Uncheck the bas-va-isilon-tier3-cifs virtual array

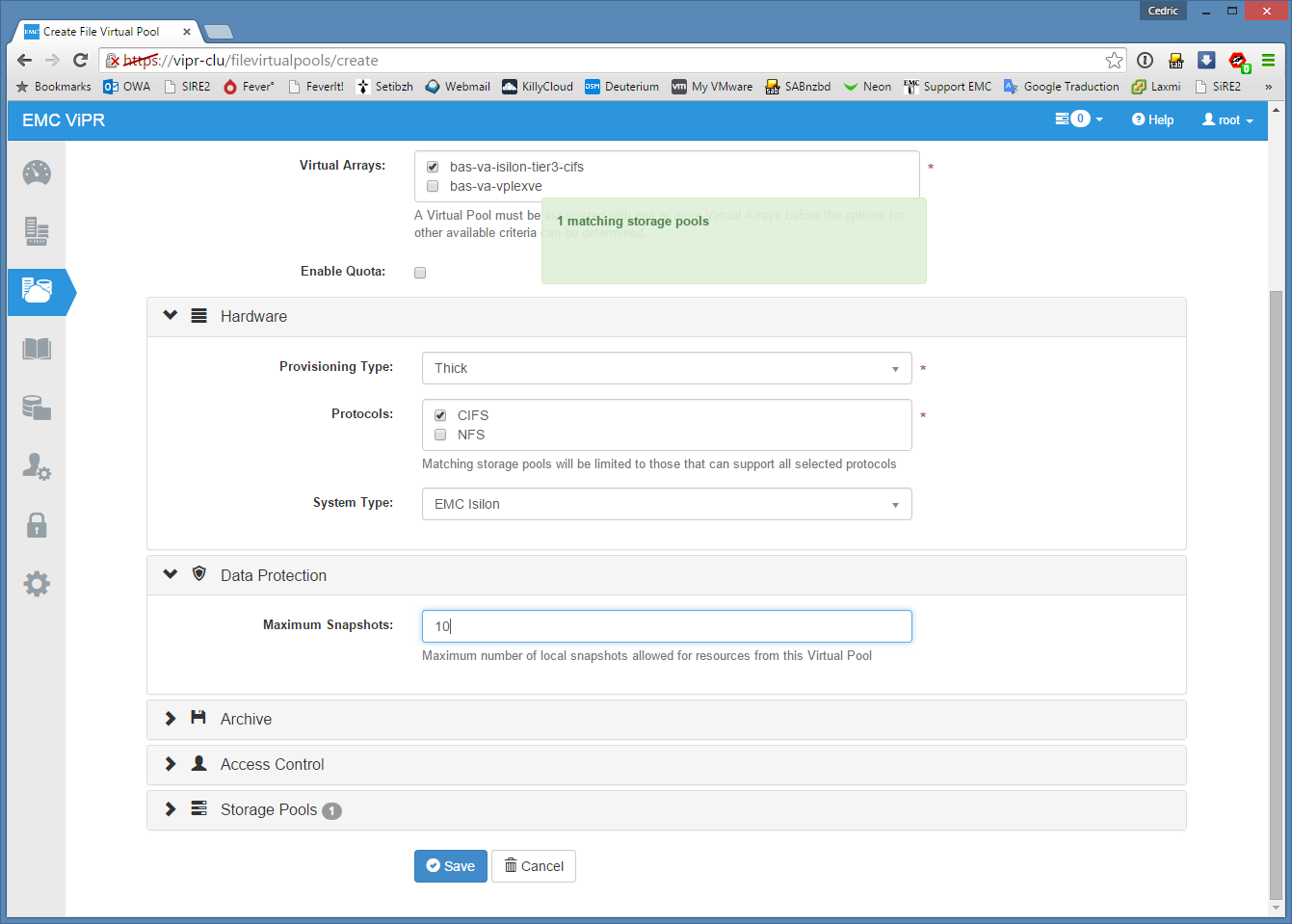(433, 167)
